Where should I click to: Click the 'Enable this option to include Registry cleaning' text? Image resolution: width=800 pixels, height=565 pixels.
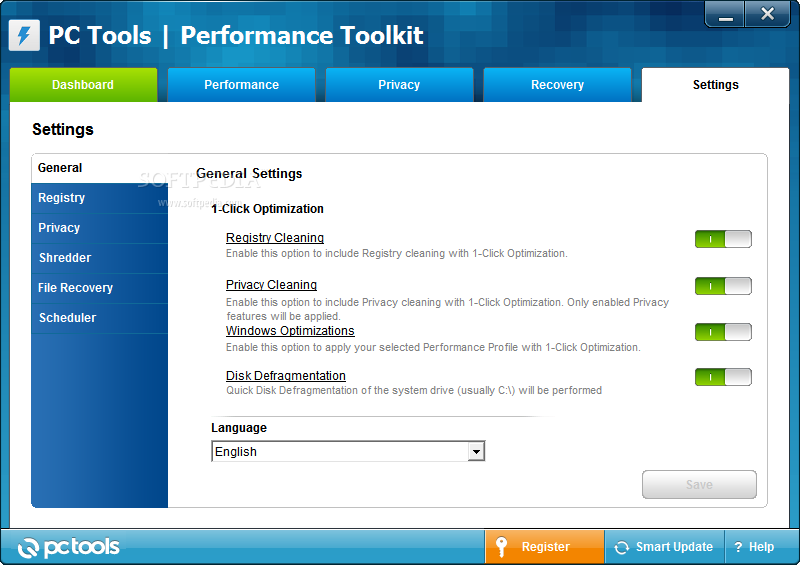[x=396, y=253]
